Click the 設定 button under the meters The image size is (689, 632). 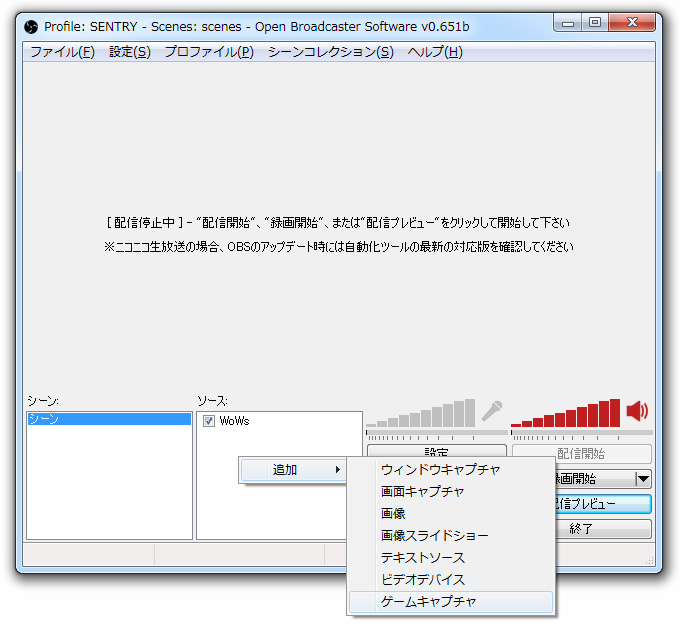click(x=437, y=451)
